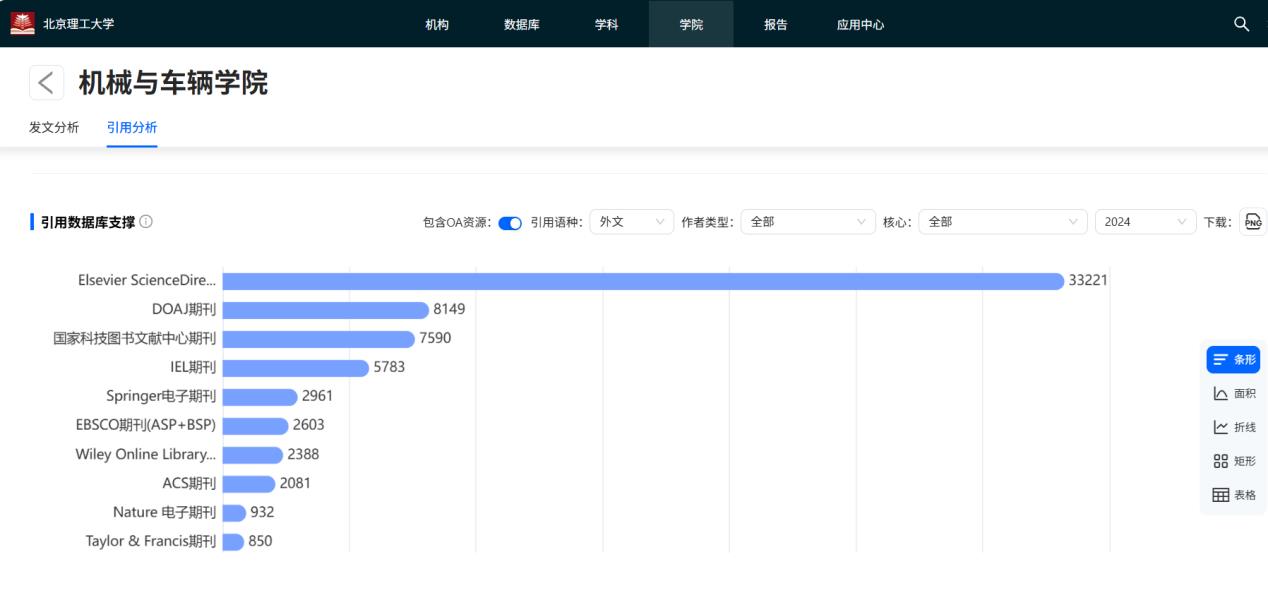The height and width of the screenshot is (593, 1268).
Task: Click the info icon beside 引用数据库支撑
Action: (147, 222)
